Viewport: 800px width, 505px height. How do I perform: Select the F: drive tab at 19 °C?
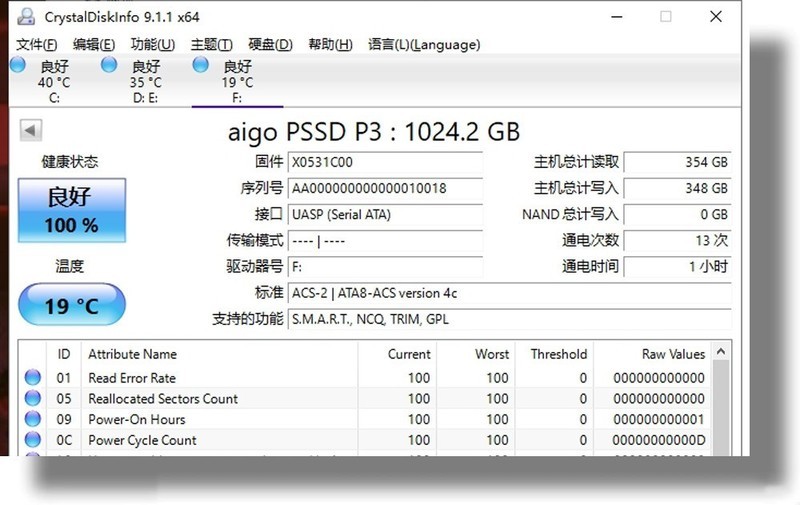237,81
